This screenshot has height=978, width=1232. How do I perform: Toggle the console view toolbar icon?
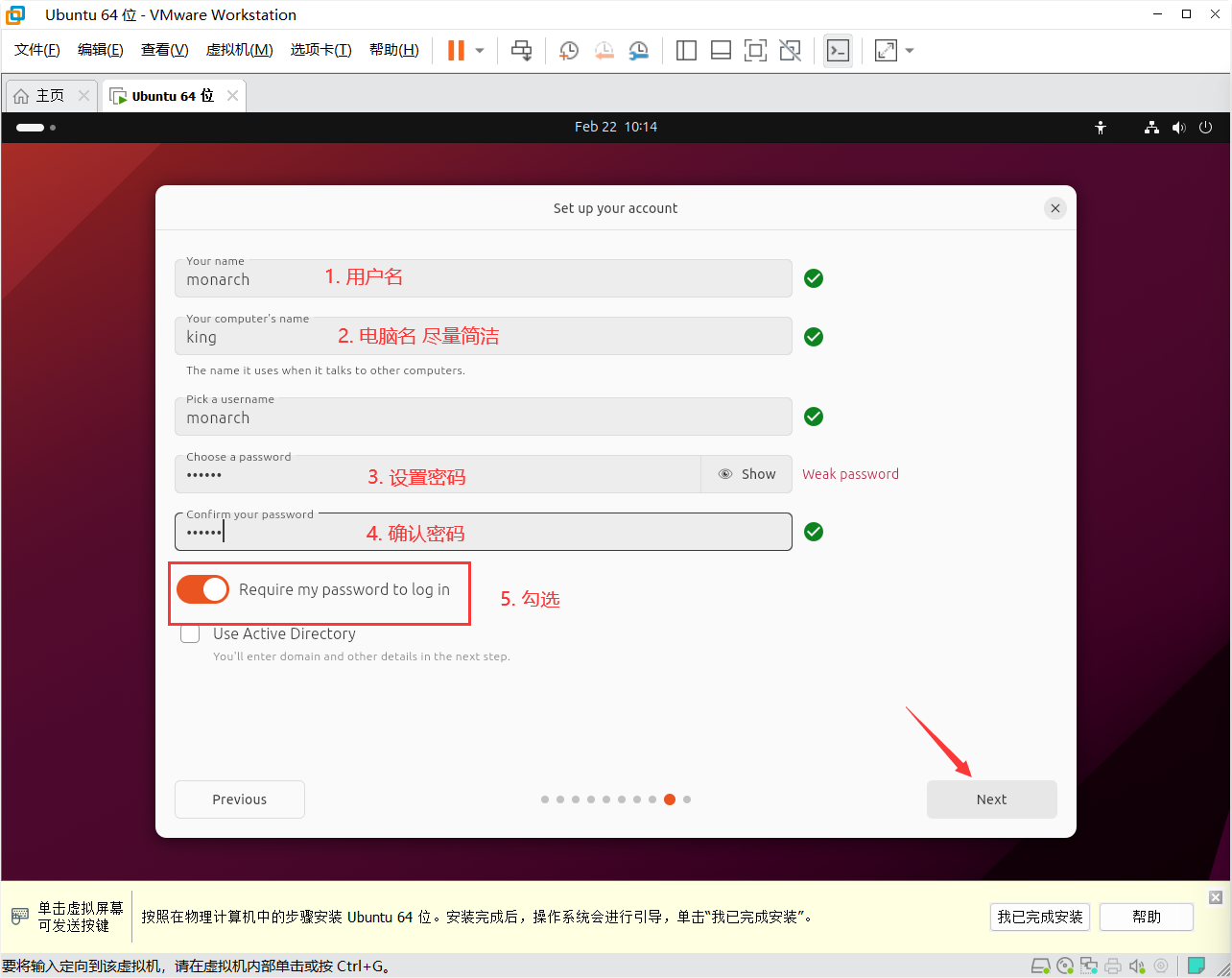838,51
